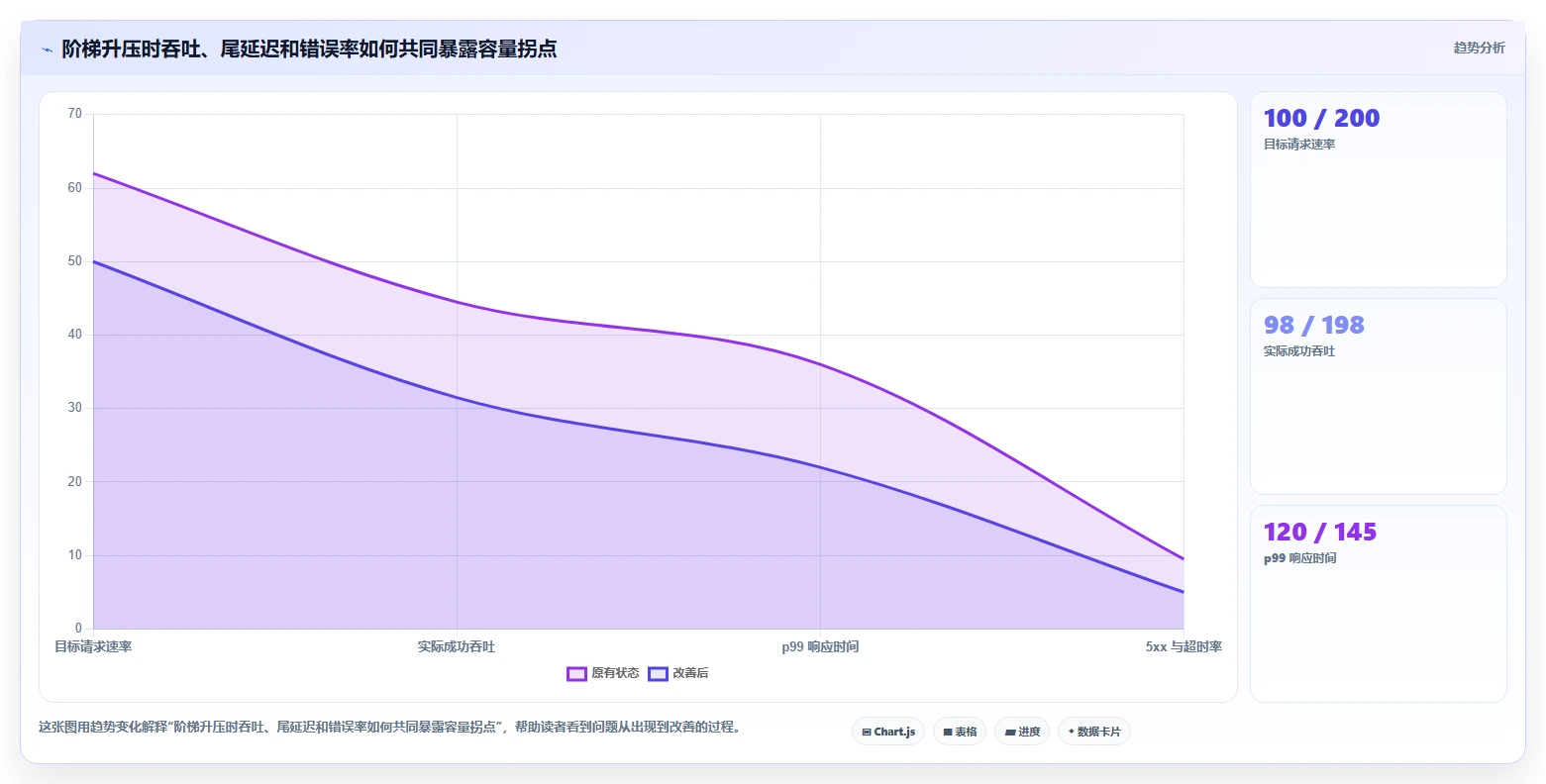Select the 进度 tag
The image size is (1546, 784).
pos(1022,732)
